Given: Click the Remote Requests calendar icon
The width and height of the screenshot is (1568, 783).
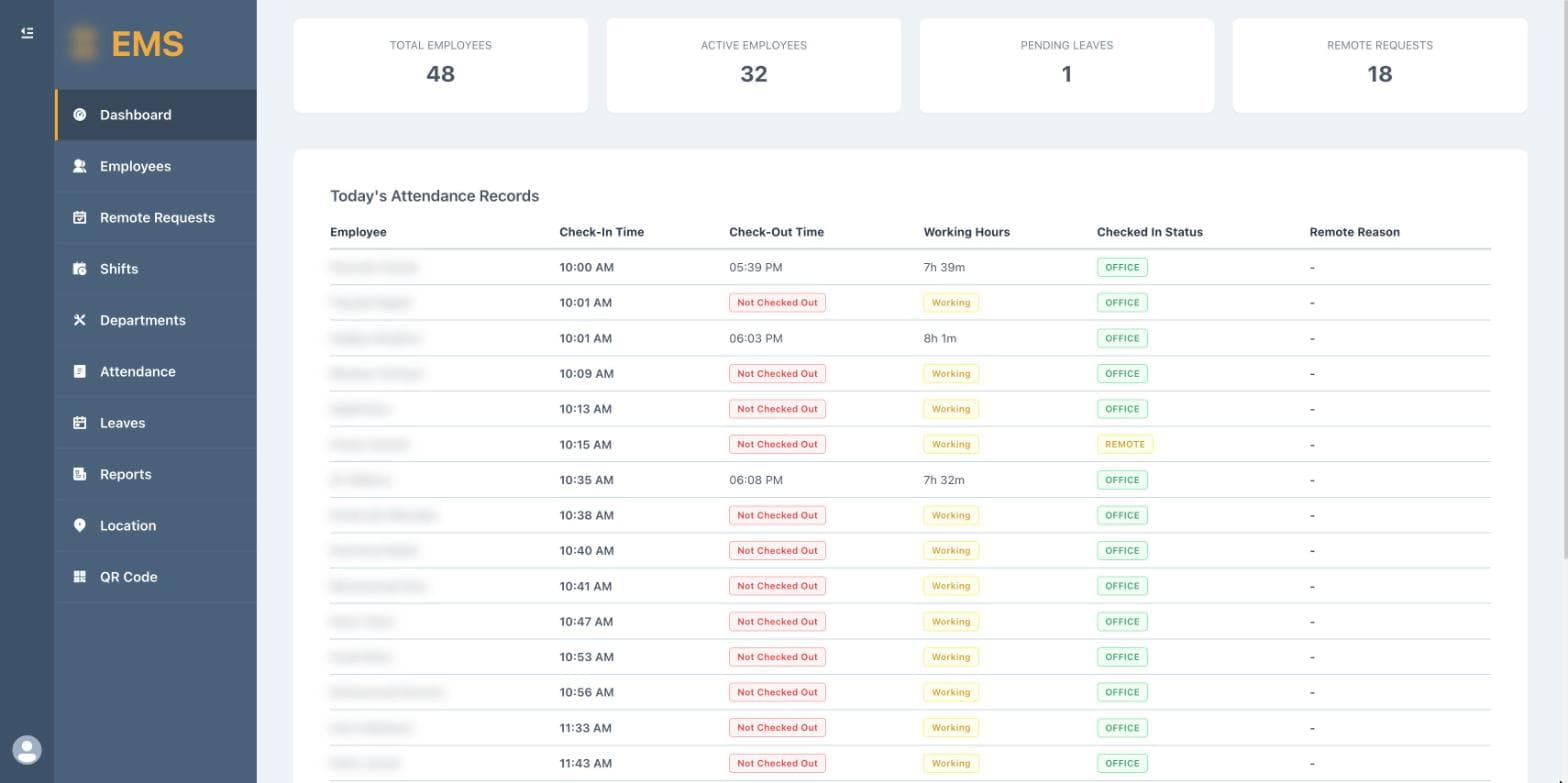Looking at the screenshot, I should coord(80,217).
